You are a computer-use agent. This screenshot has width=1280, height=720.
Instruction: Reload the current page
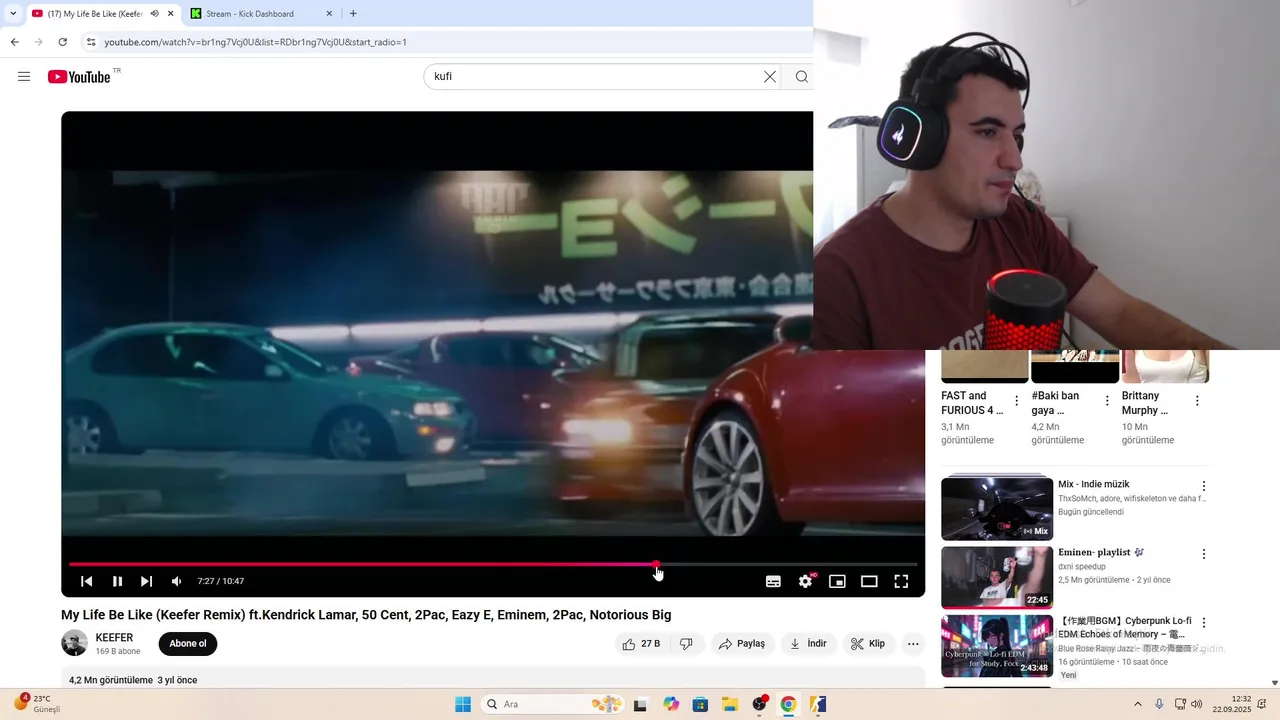62,42
